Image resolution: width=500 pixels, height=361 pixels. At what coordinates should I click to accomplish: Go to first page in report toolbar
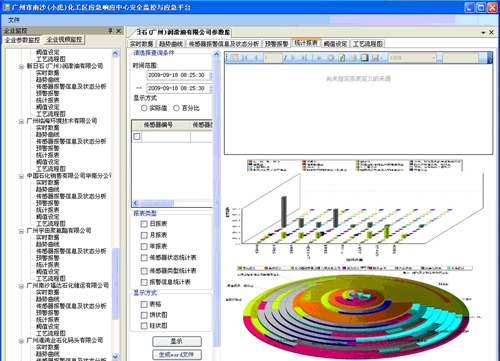[x=245, y=58]
